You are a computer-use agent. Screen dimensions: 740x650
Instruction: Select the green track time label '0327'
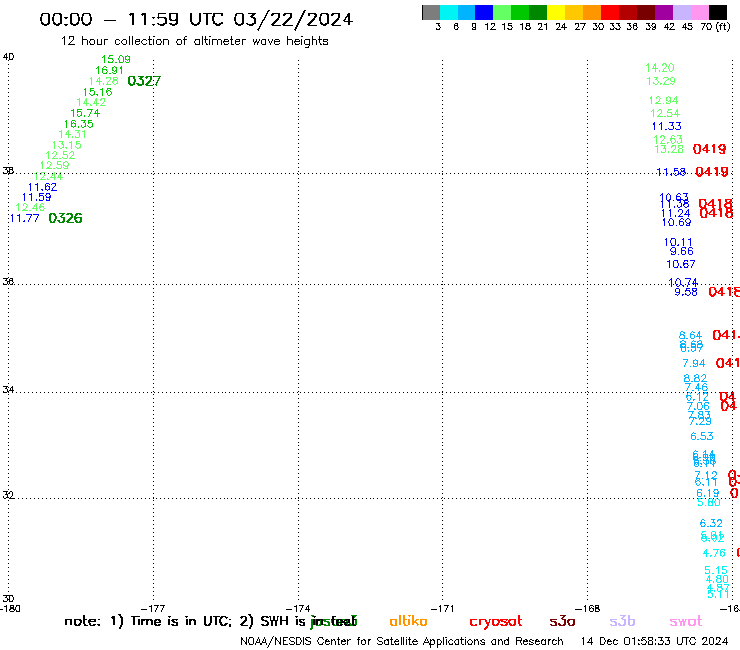point(144,81)
